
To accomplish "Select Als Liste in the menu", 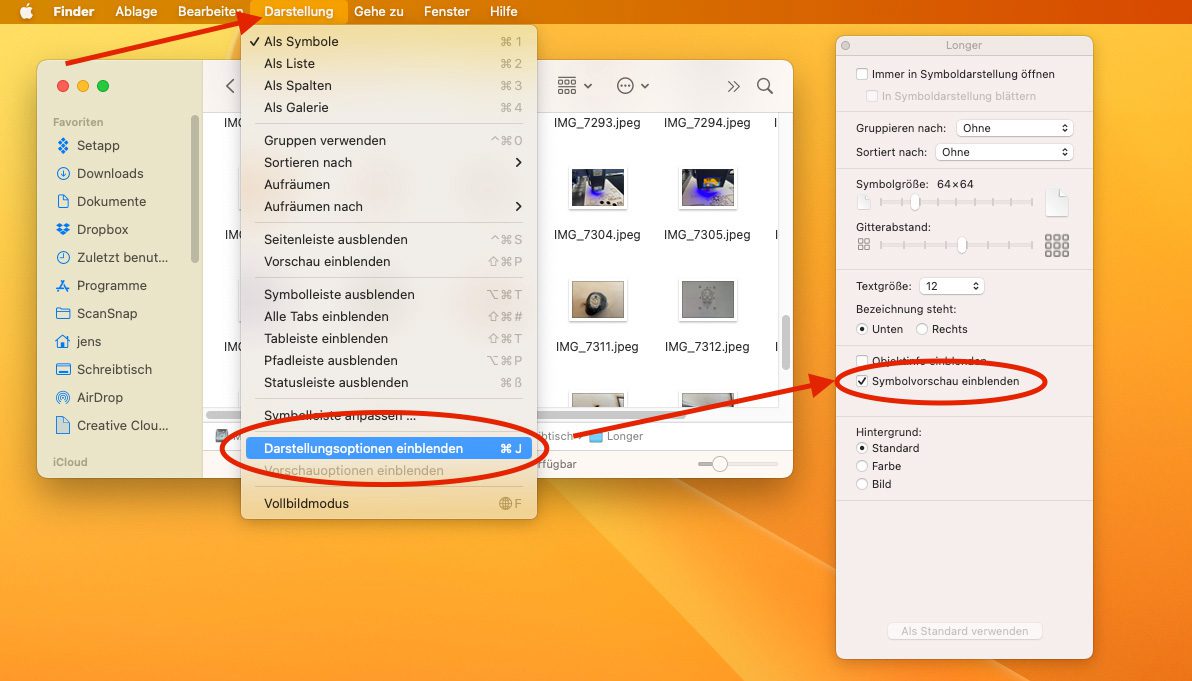I will 289,64.
